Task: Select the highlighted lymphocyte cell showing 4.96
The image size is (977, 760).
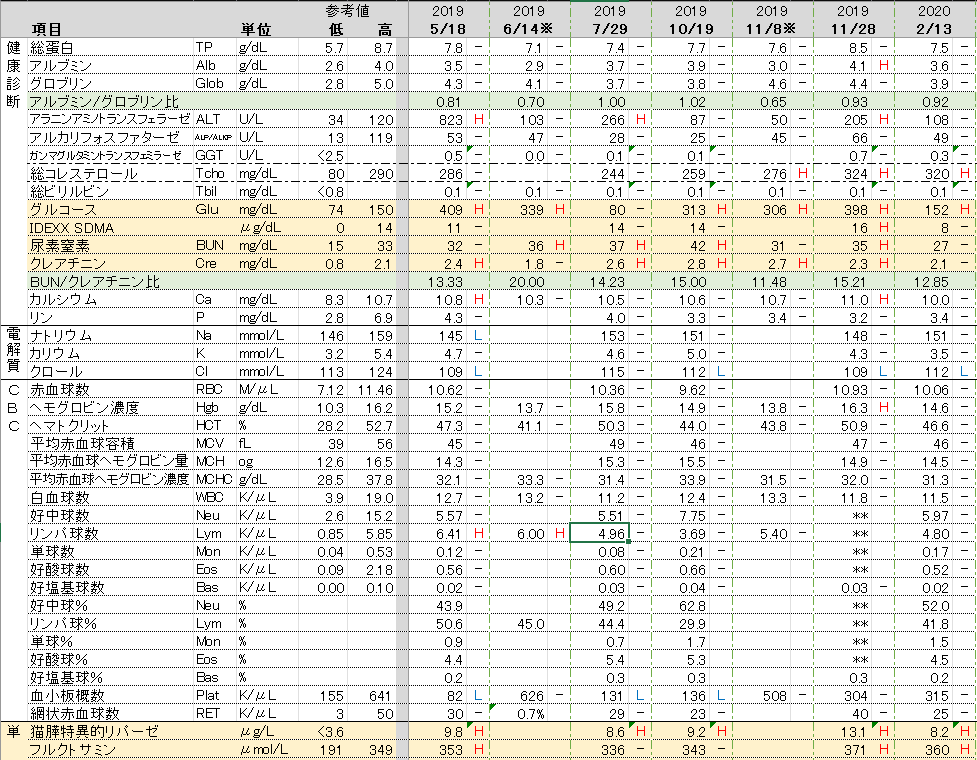Action: click(598, 532)
